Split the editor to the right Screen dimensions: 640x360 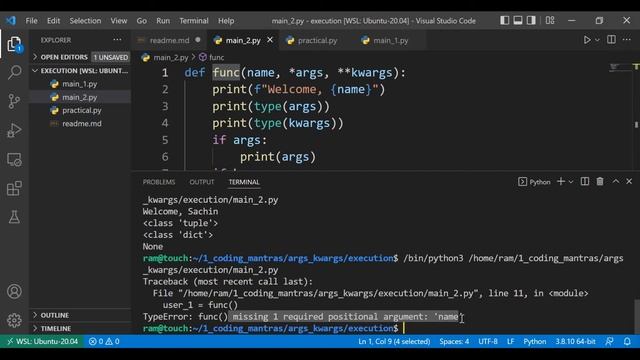pos(611,40)
